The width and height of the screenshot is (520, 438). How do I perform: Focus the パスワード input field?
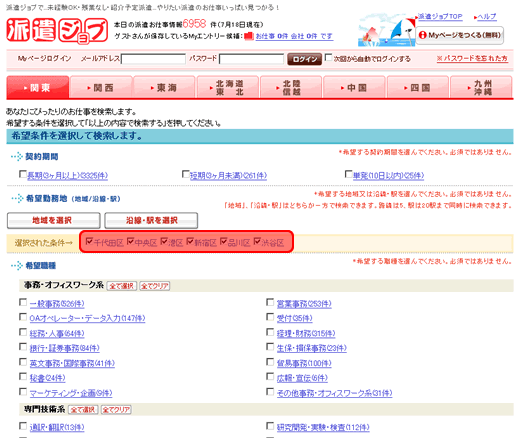(251, 59)
